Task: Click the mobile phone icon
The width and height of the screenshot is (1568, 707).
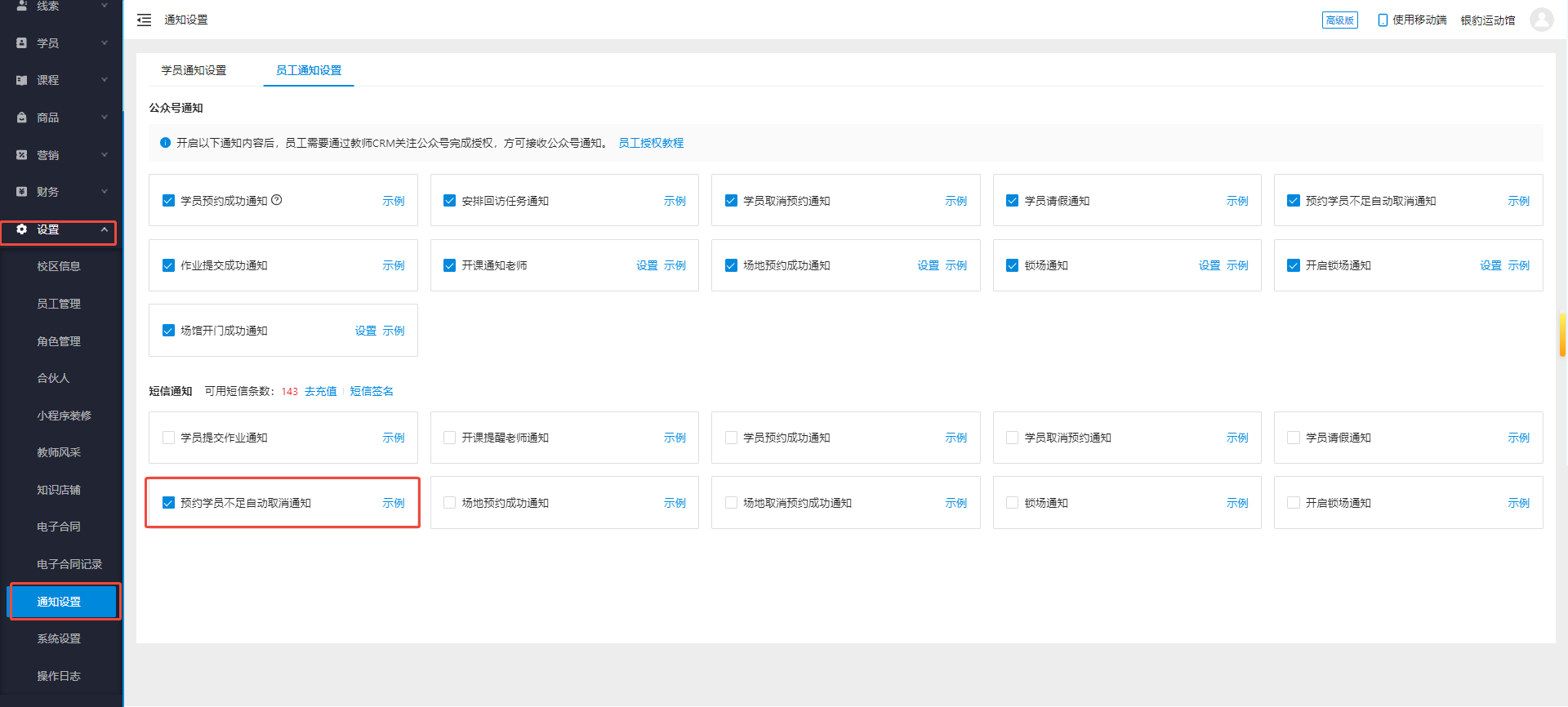Action: pyautogui.click(x=1383, y=20)
